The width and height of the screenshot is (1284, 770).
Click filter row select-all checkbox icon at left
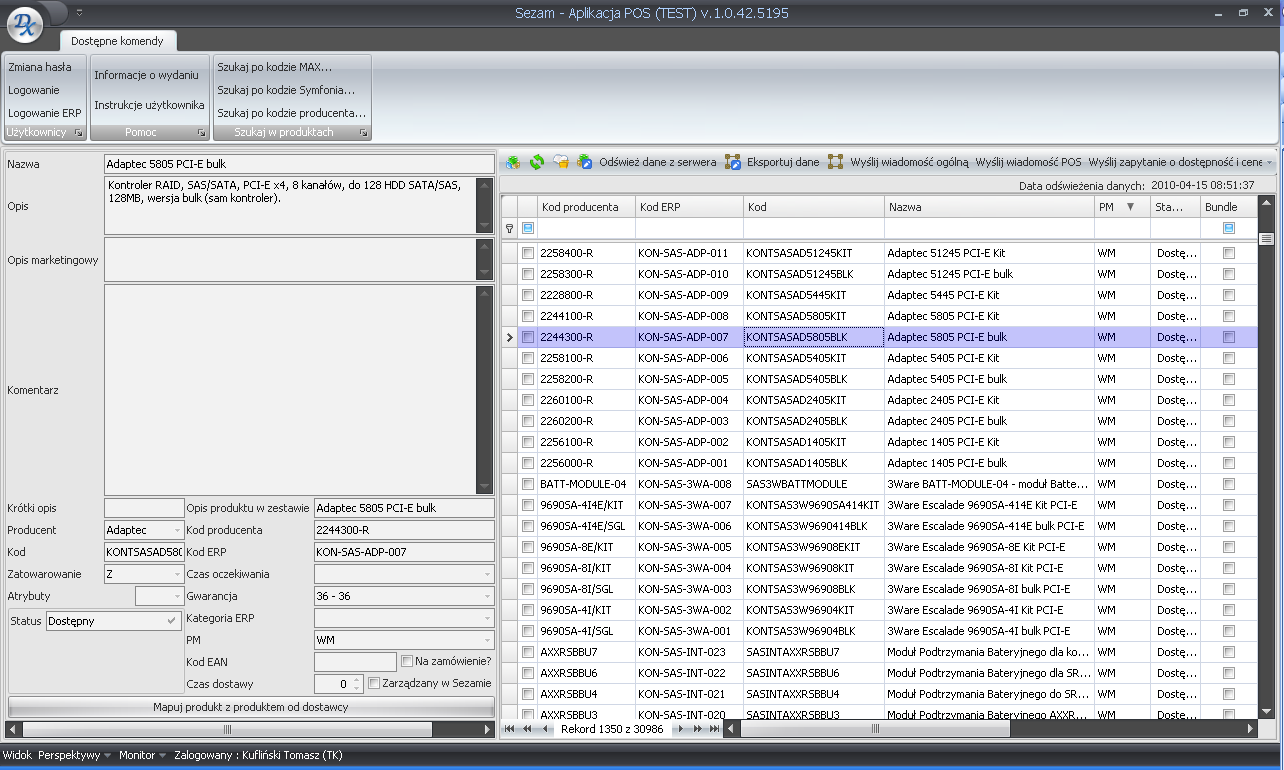(527, 229)
